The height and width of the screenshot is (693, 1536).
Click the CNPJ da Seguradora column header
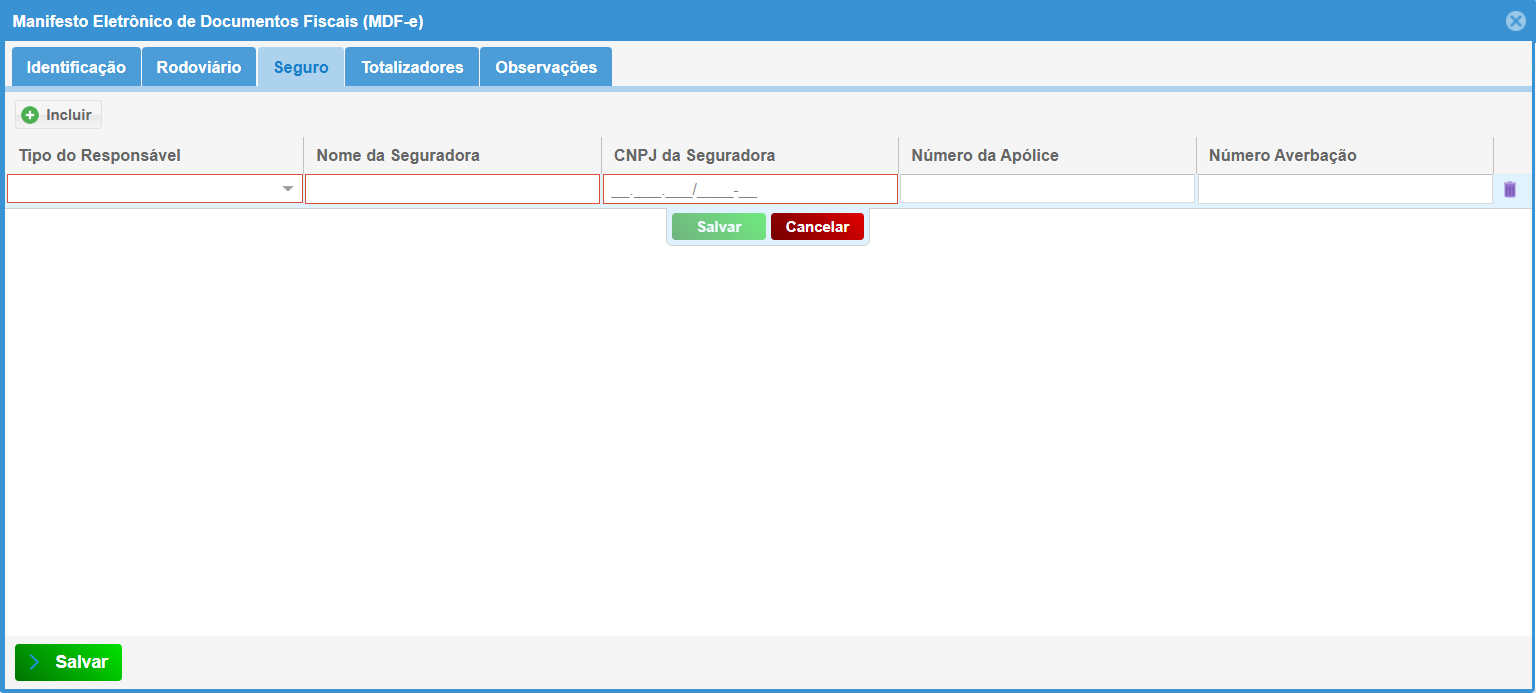(695, 156)
